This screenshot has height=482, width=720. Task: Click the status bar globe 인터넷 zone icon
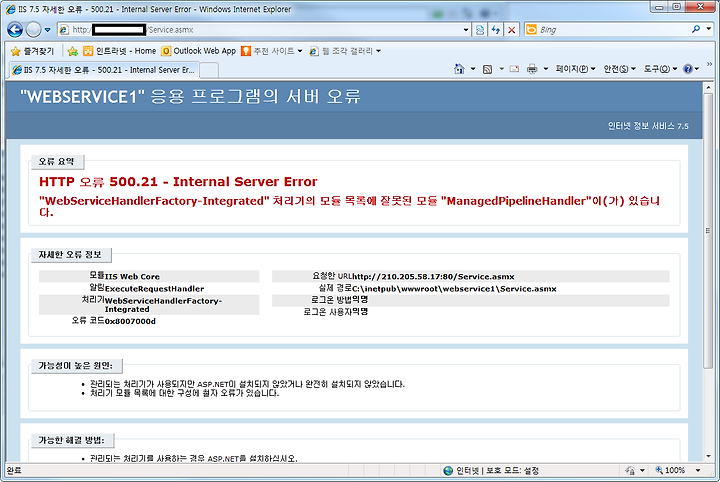[448, 471]
